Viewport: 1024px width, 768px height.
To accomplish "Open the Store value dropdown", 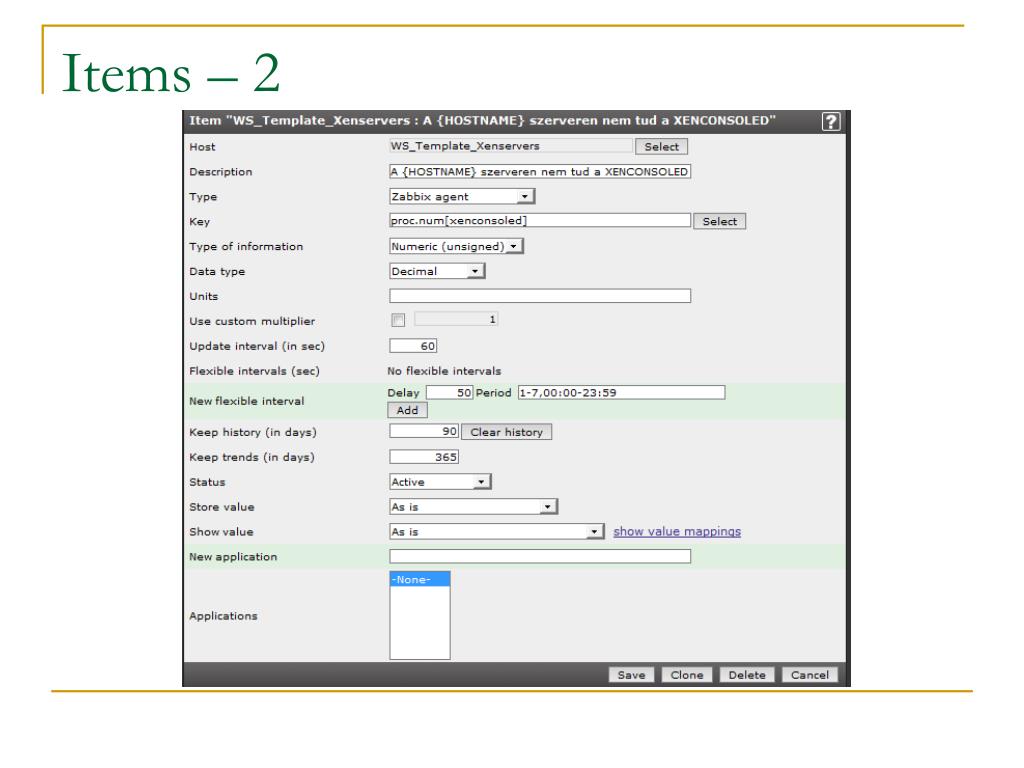I will click(473, 507).
